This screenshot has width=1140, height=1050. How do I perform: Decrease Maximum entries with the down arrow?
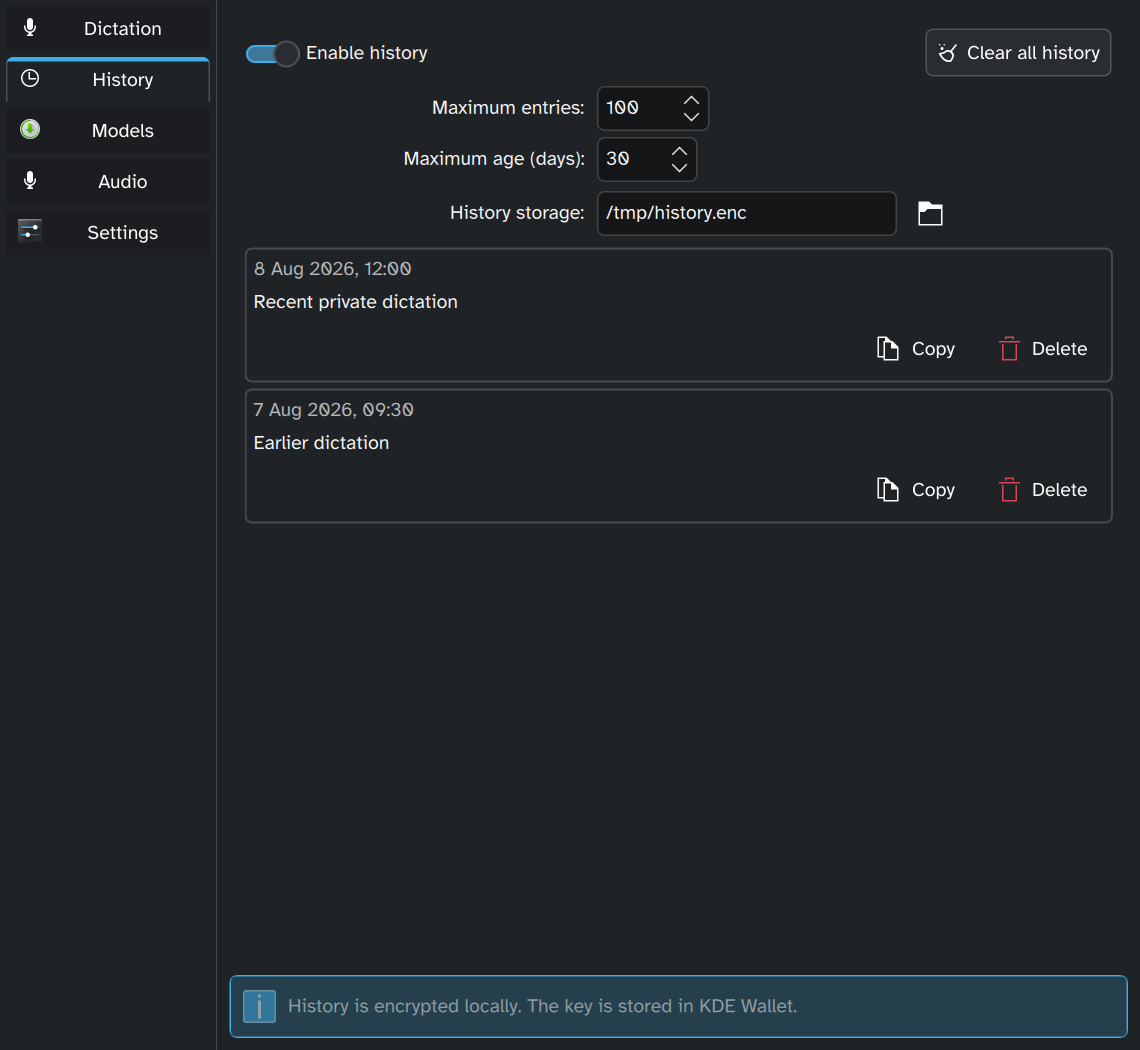[x=691, y=117]
